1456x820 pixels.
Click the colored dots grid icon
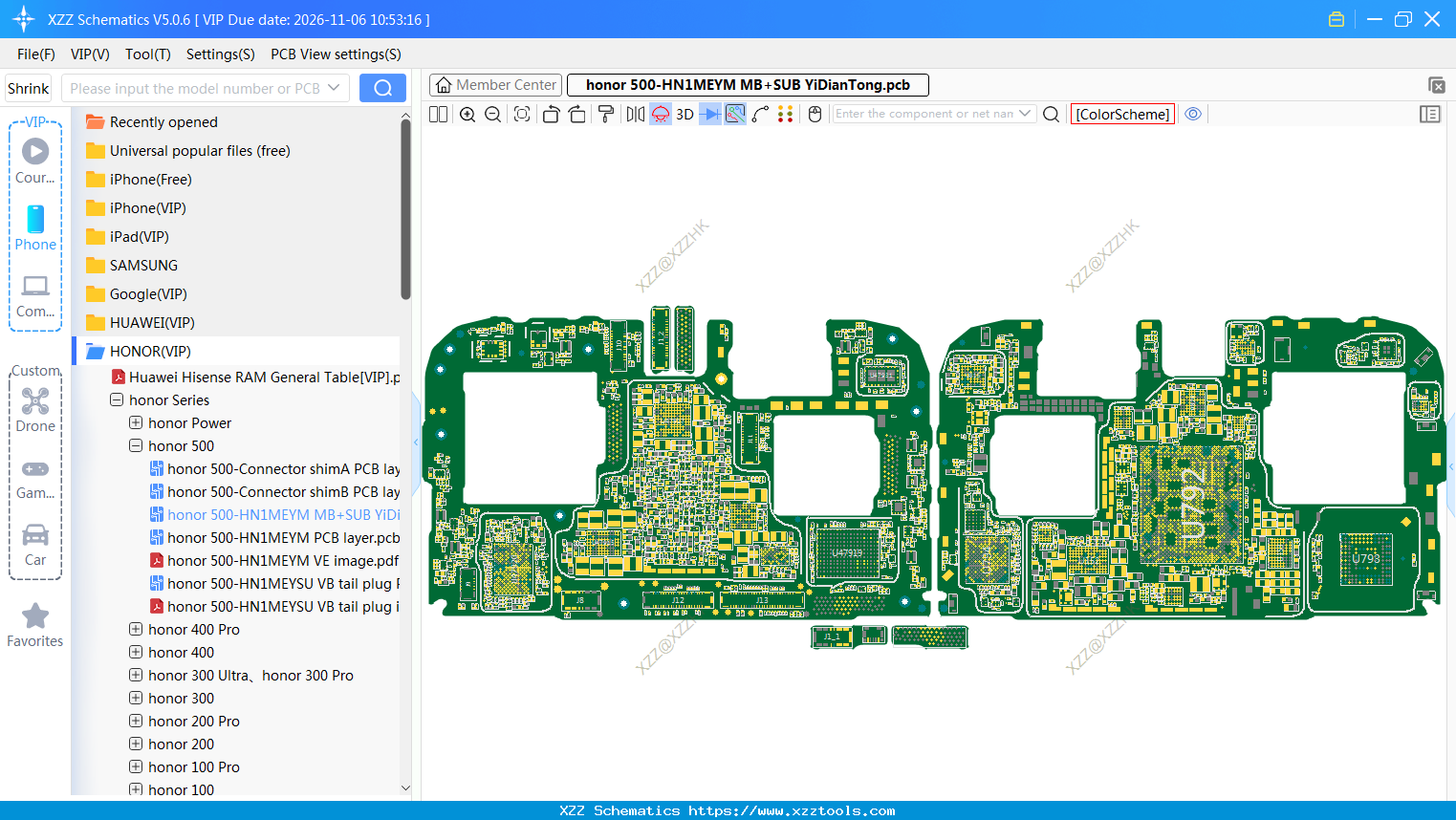pyautogui.click(x=786, y=115)
